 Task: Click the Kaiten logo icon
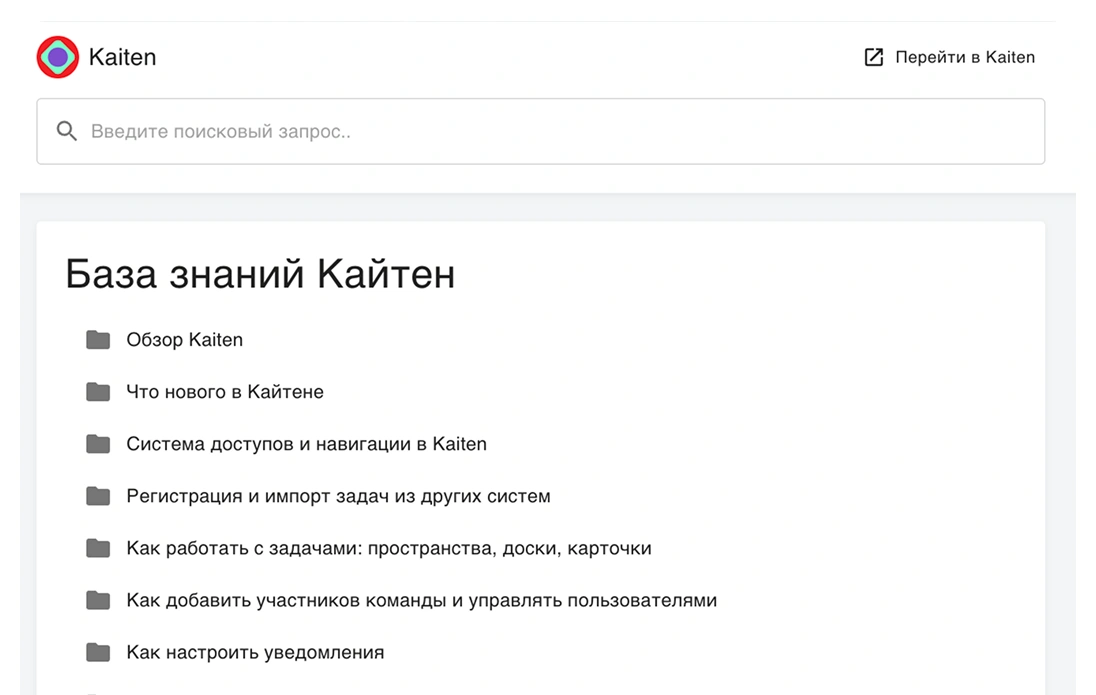click(58, 57)
